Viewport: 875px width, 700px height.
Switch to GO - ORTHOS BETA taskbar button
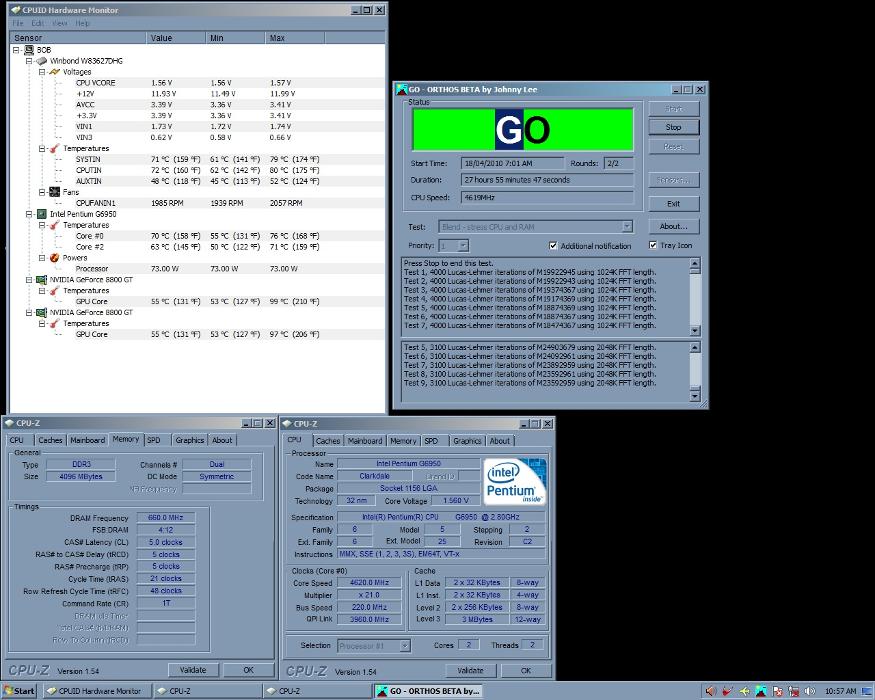[x=429, y=691]
